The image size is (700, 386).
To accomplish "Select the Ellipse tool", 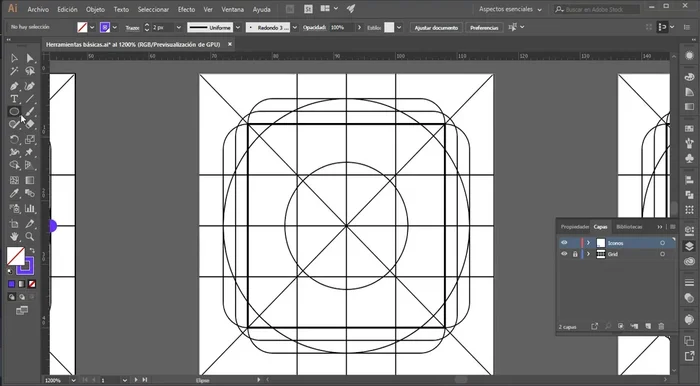I will (x=14, y=112).
